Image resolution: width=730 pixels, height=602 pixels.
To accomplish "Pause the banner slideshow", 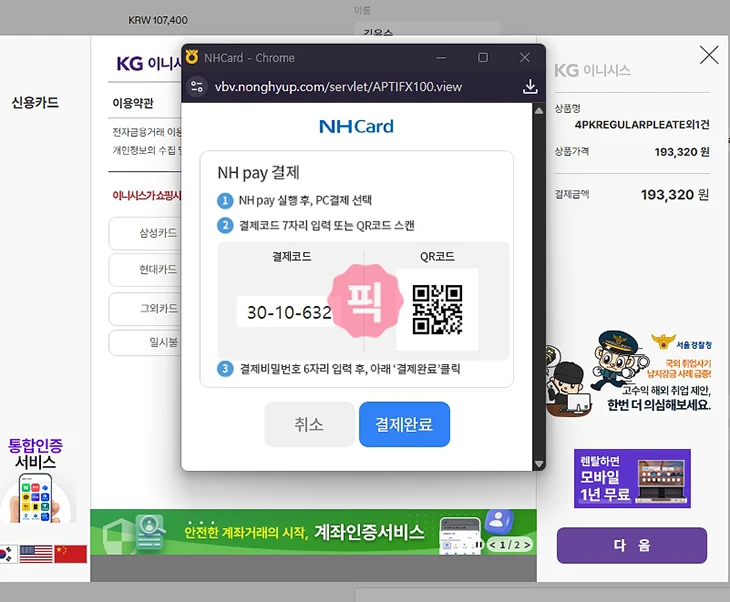I will (478, 544).
